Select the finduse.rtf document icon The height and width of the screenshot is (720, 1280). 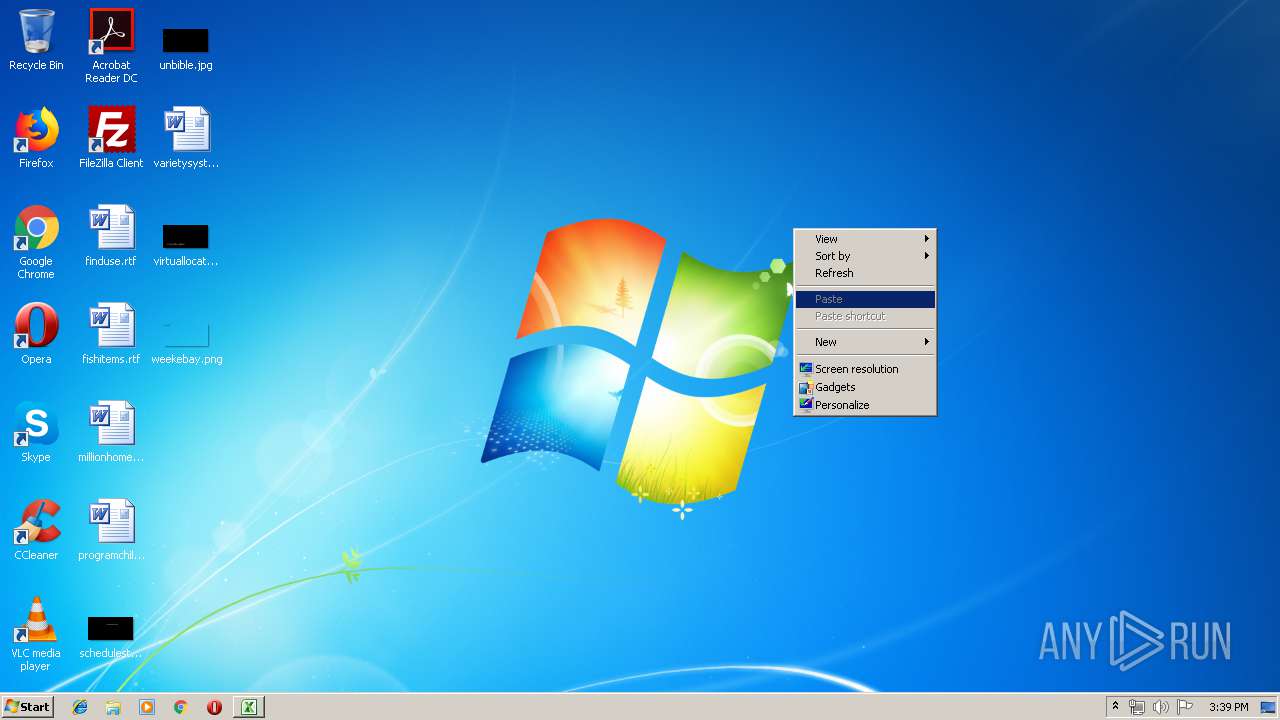tap(111, 236)
